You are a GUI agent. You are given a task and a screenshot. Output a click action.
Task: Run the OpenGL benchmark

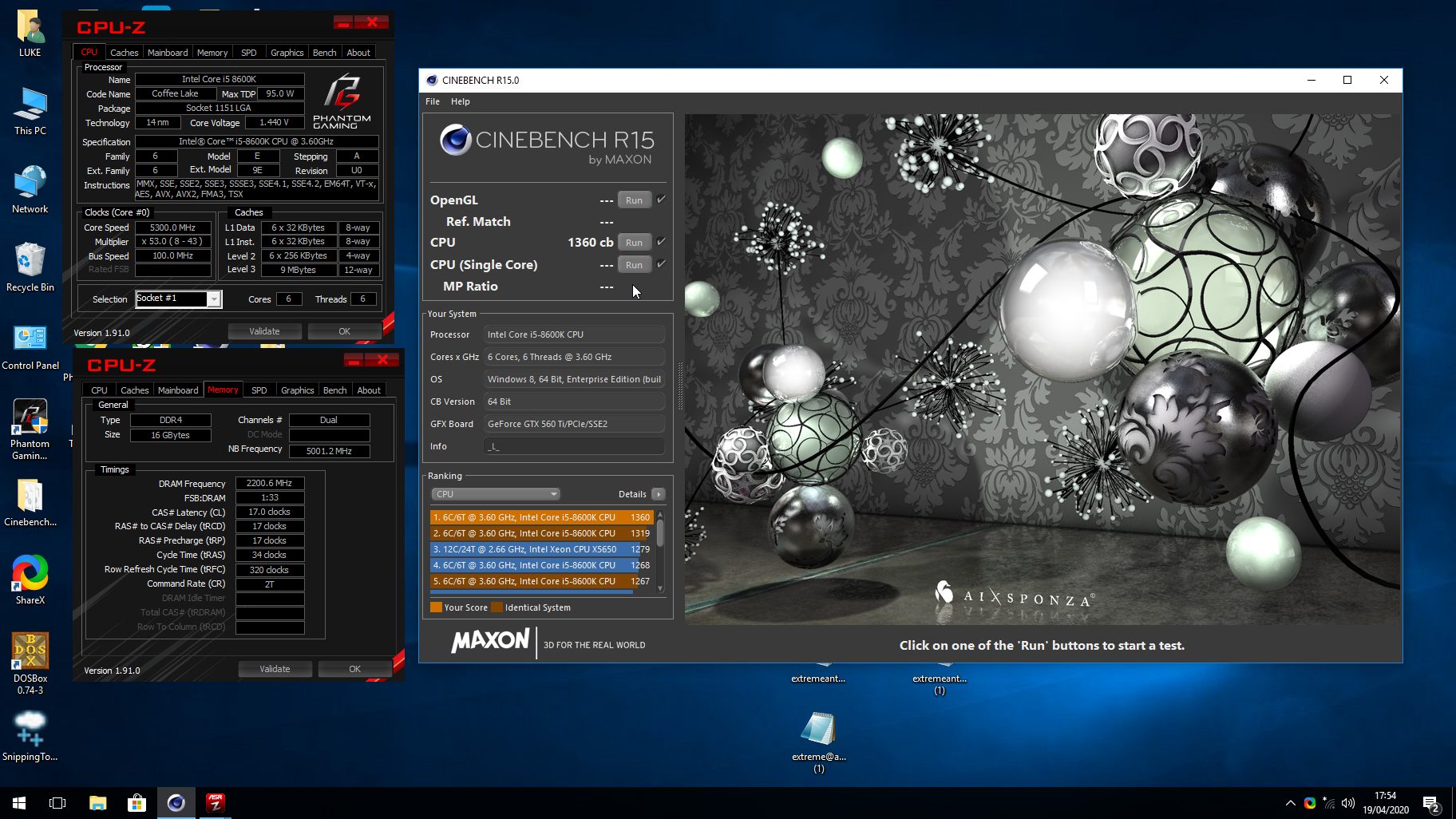point(635,200)
